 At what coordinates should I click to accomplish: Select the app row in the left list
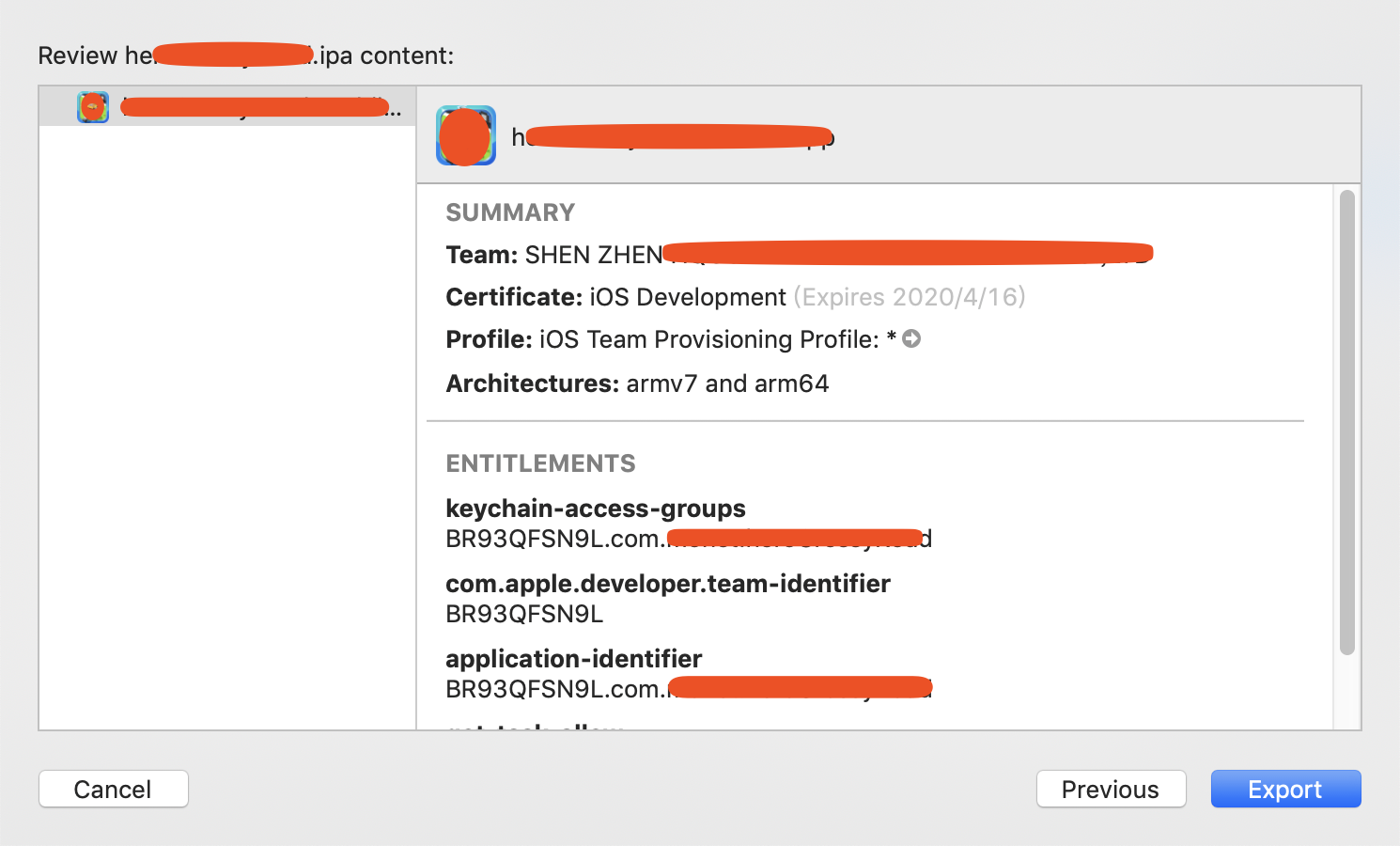tap(254, 107)
